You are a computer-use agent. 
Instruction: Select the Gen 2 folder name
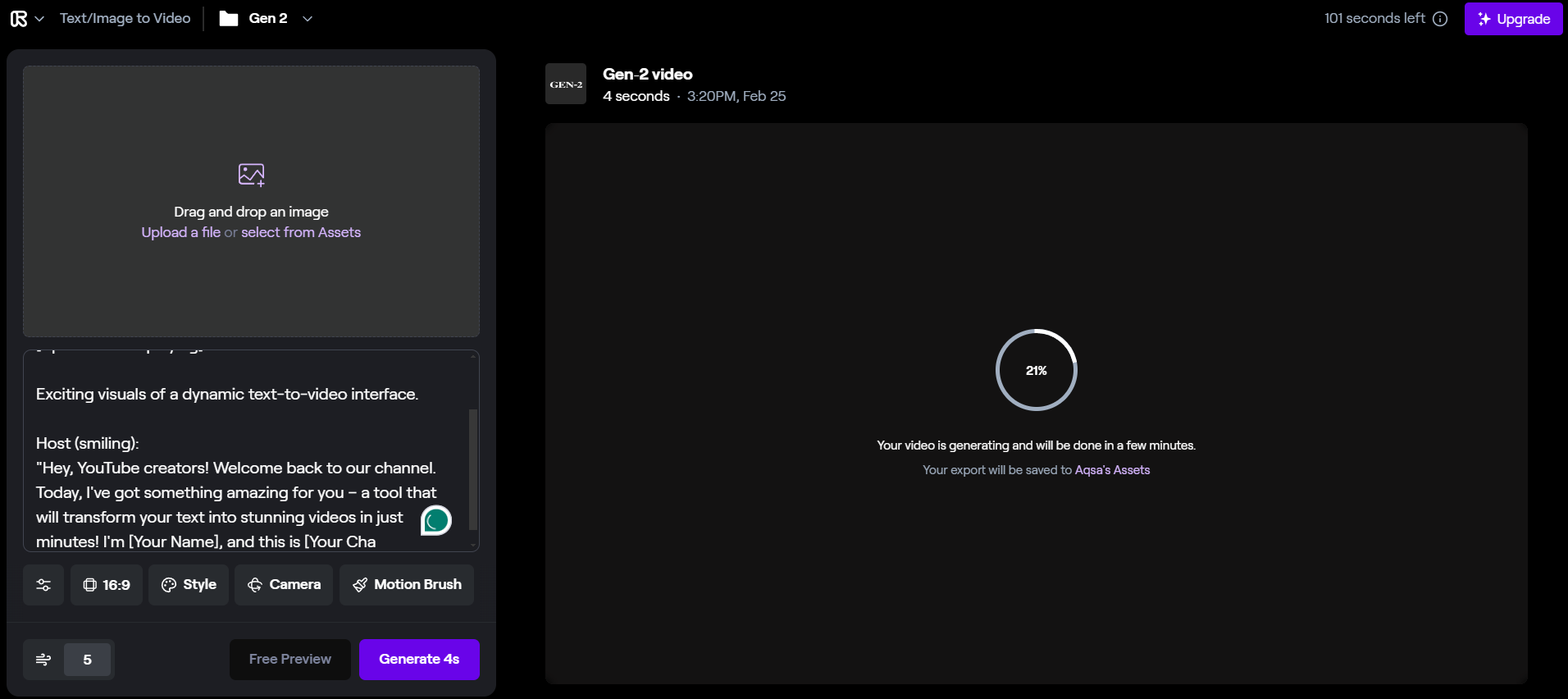[x=268, y=18]
